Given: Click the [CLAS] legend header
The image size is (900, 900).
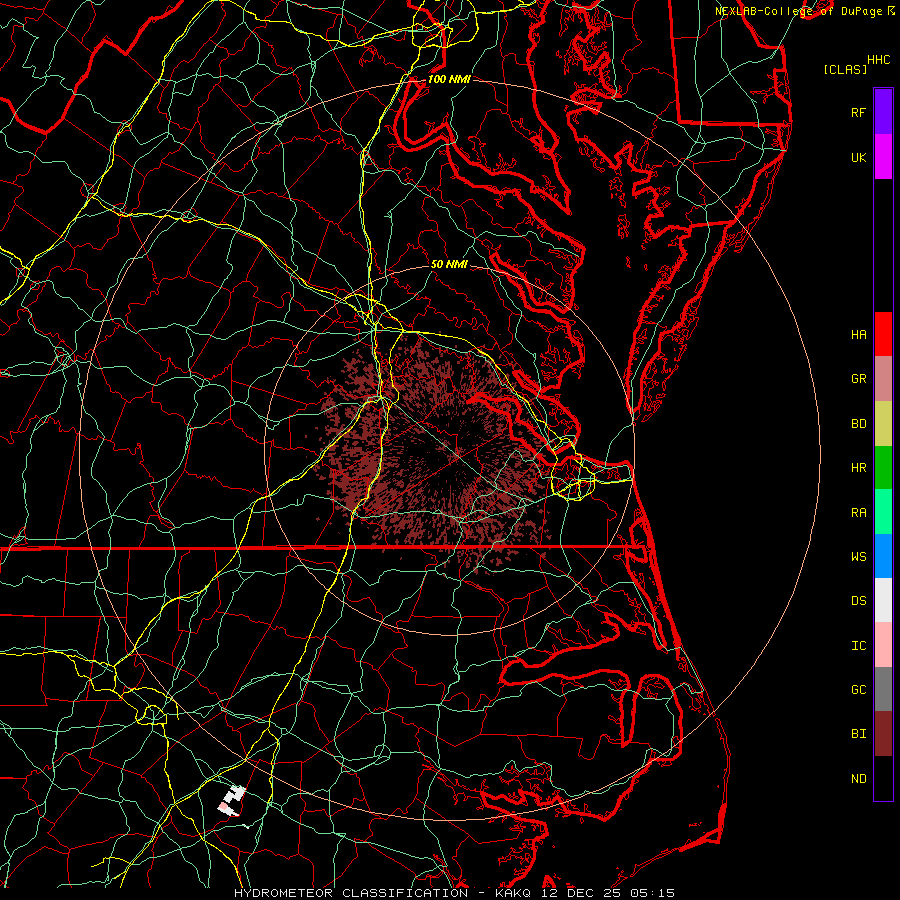Looking at the screenshot, I should [845, 69].
